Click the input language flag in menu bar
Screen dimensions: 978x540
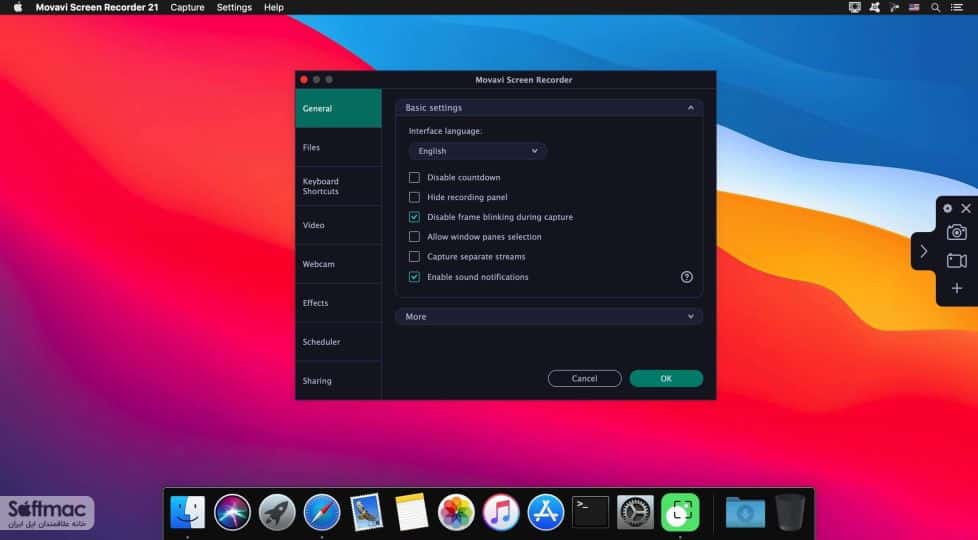click(914, 7)
